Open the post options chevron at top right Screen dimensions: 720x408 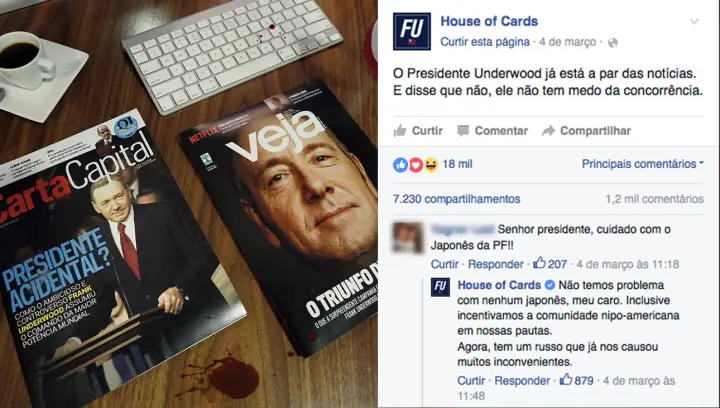(694, 21)
